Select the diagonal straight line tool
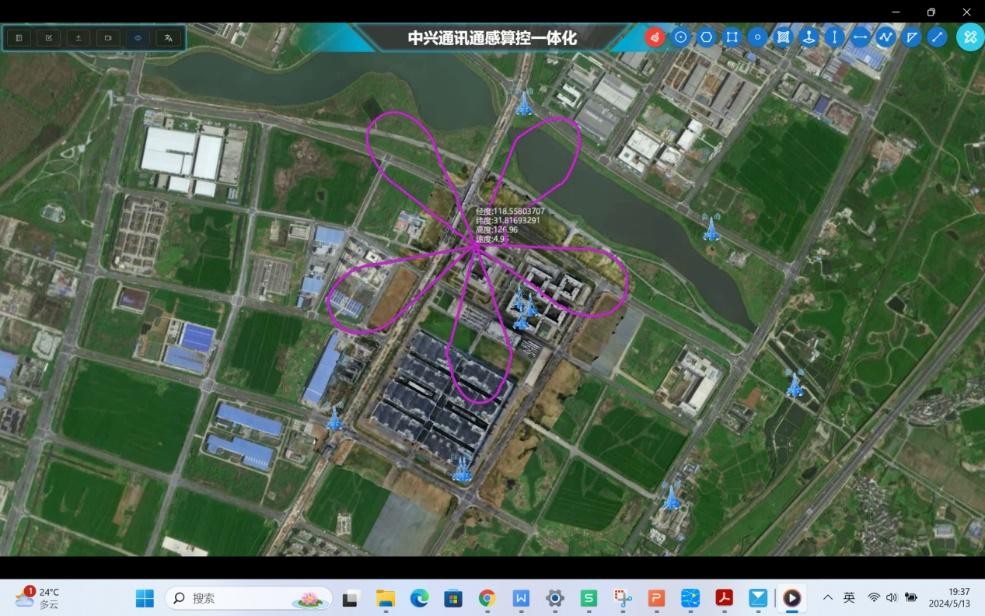This screenshot has height=616, width=985. pos(937,37)
